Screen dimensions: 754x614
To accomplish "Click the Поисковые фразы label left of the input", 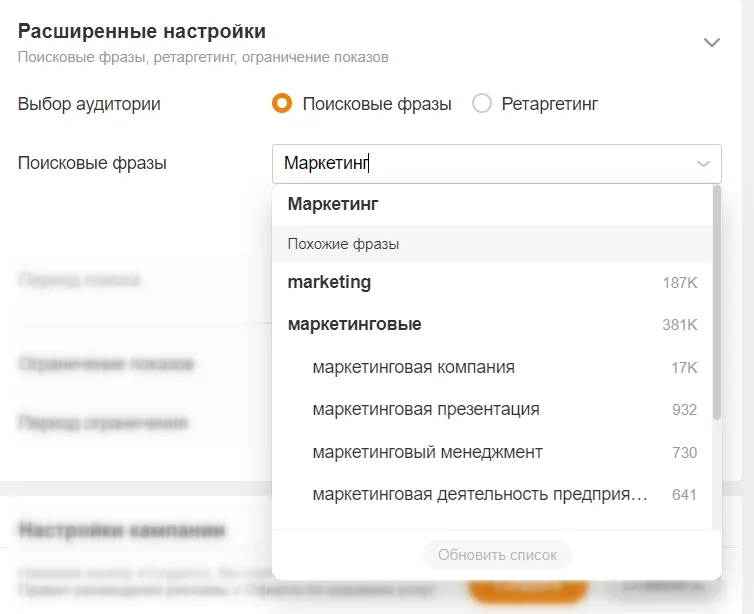I will pos(92,163).
